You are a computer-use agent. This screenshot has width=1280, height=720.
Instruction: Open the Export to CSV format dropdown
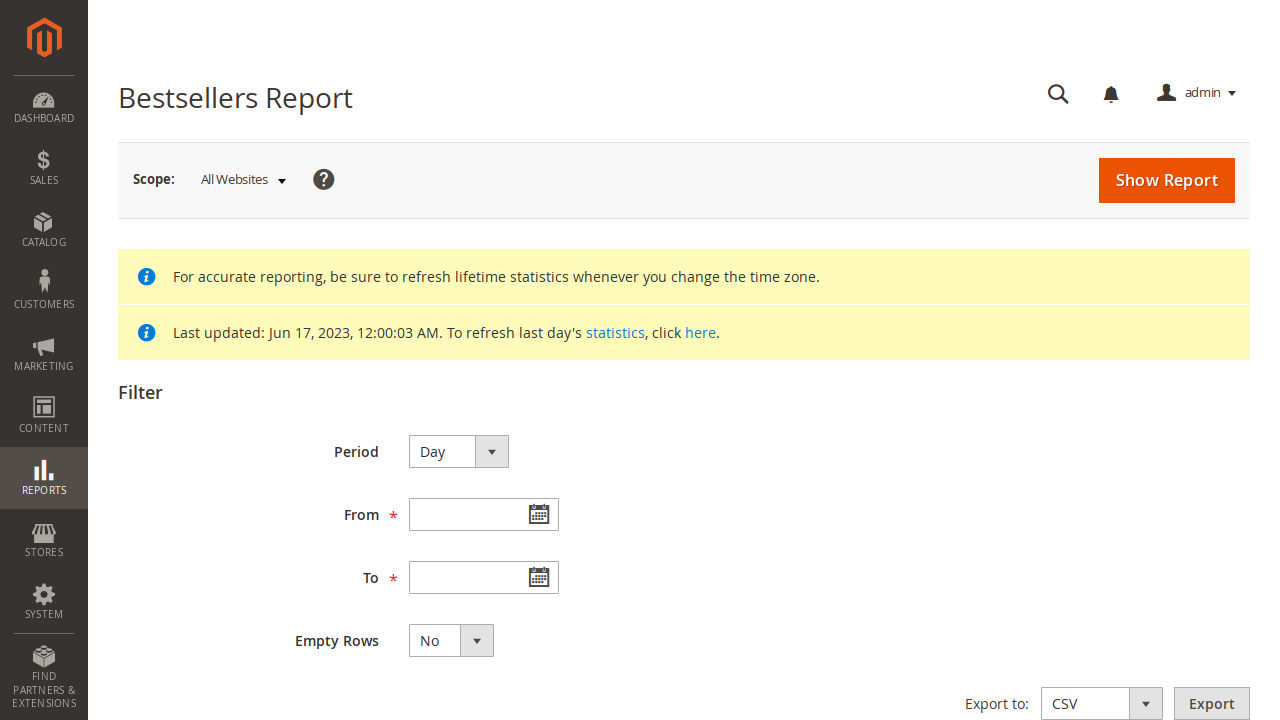tap(1102, 704)
